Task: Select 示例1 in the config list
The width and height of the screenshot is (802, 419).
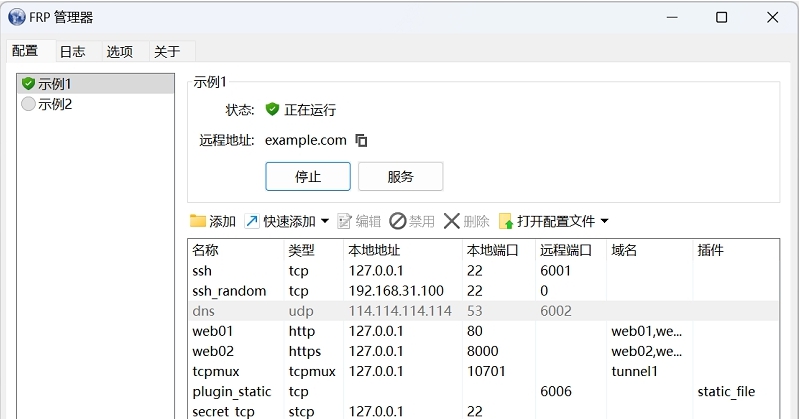Action: pyautogui.click(x=96, y=83)
